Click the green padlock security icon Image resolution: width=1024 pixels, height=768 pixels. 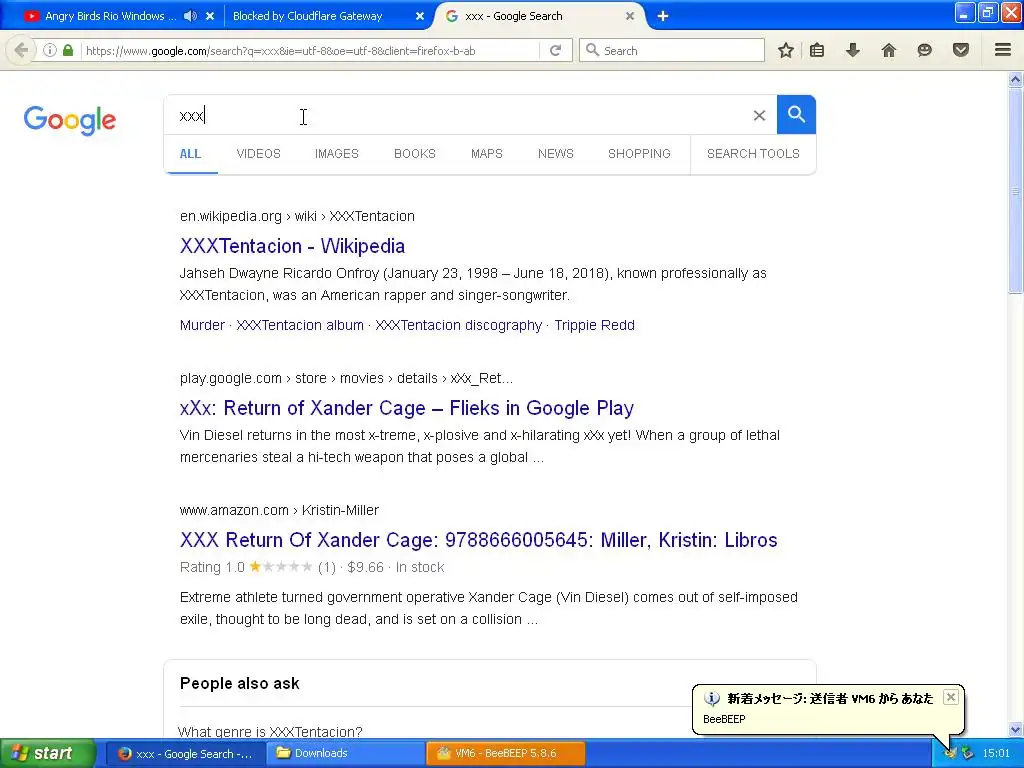(68, 50)
